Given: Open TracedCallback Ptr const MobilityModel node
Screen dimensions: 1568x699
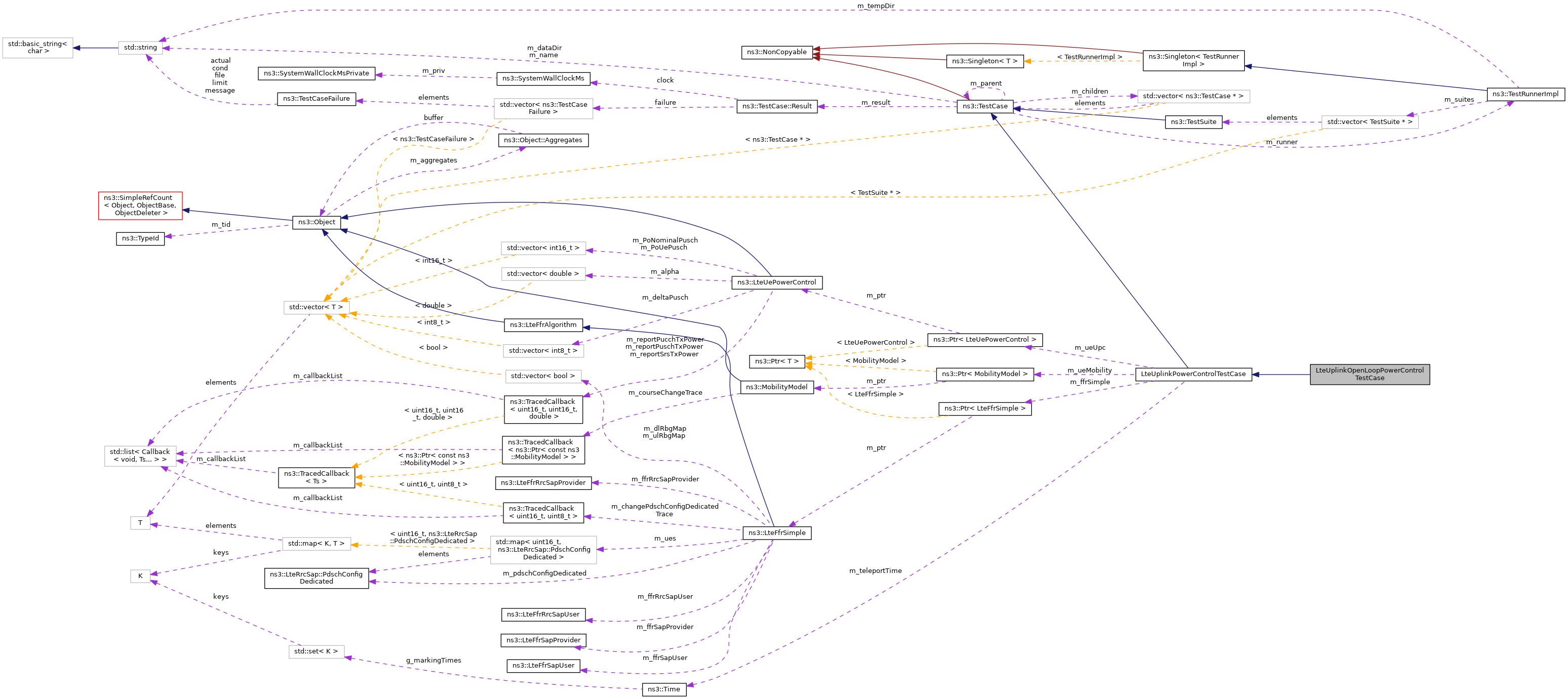Looking at the screenshot, I should [x=543, y=450].
